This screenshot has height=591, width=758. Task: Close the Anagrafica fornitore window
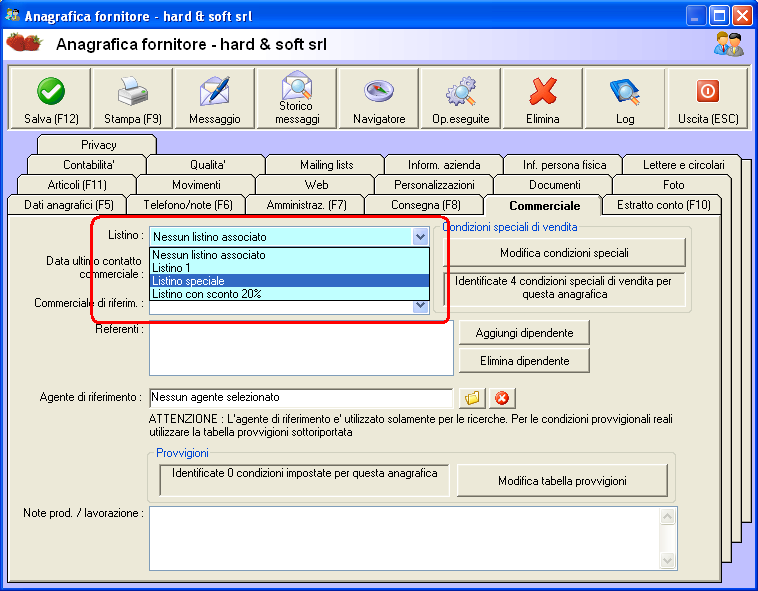click(x=742, y=15)
